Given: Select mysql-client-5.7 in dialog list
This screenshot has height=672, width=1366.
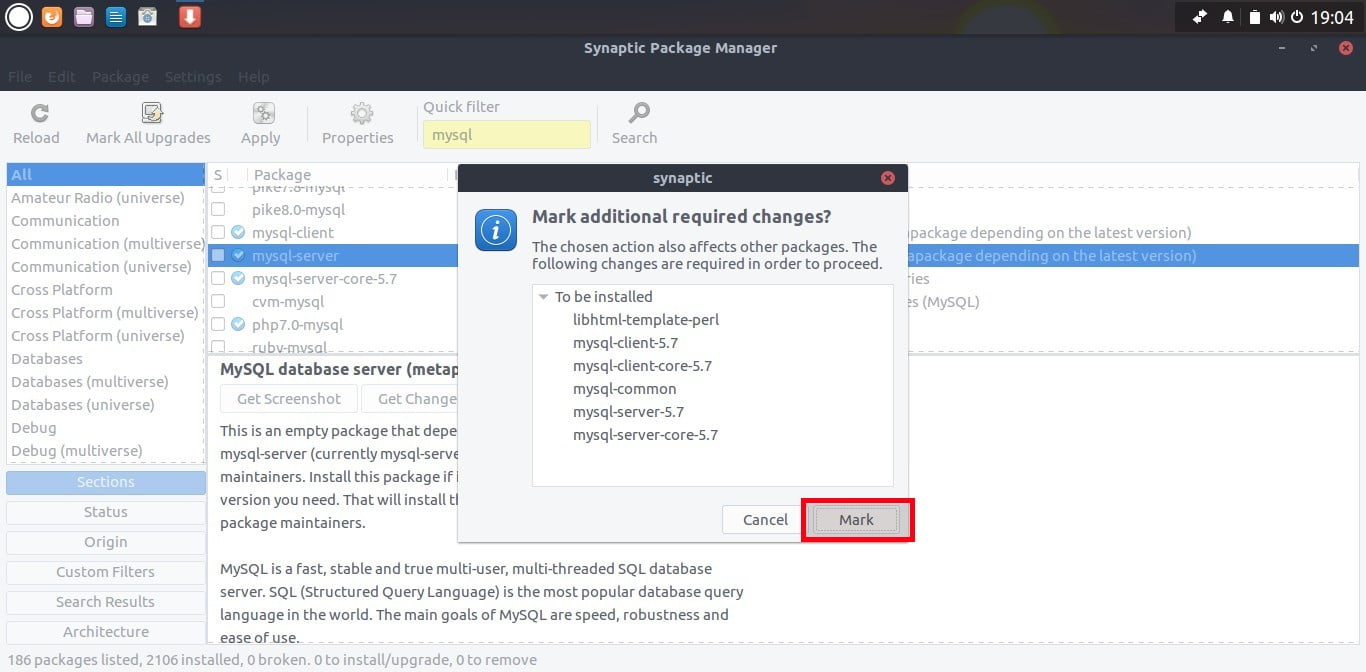Looking at the screenshot, I should click(626, 343).
